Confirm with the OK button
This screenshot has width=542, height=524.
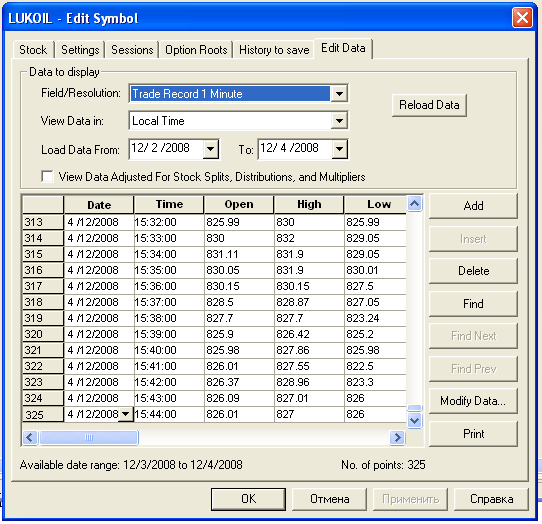click(x=248, y=499)
